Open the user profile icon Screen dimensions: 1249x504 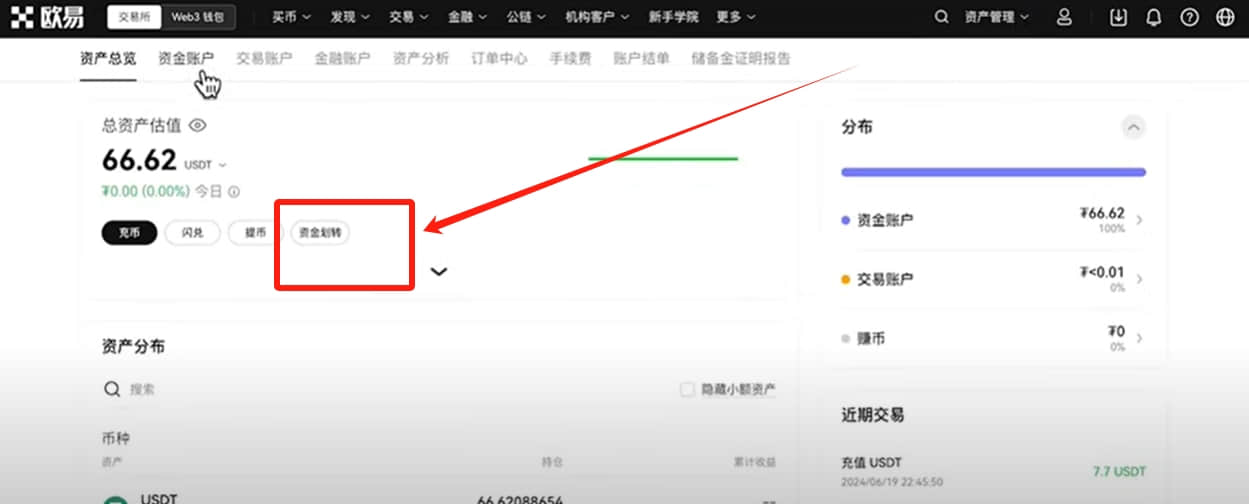pyautogui.click(x=1064, y=17)
